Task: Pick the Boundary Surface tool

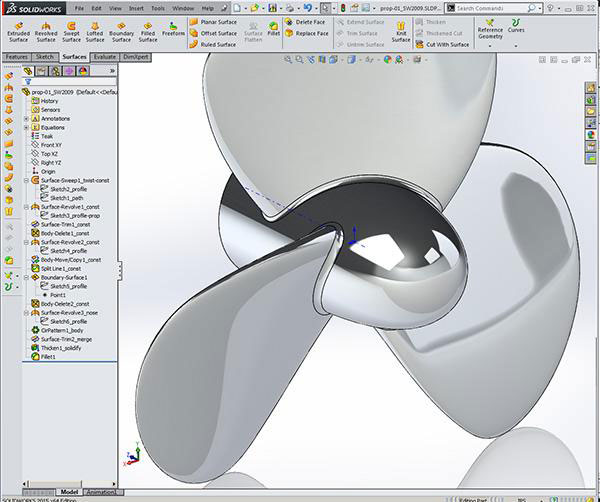Action: coord(121,28)
